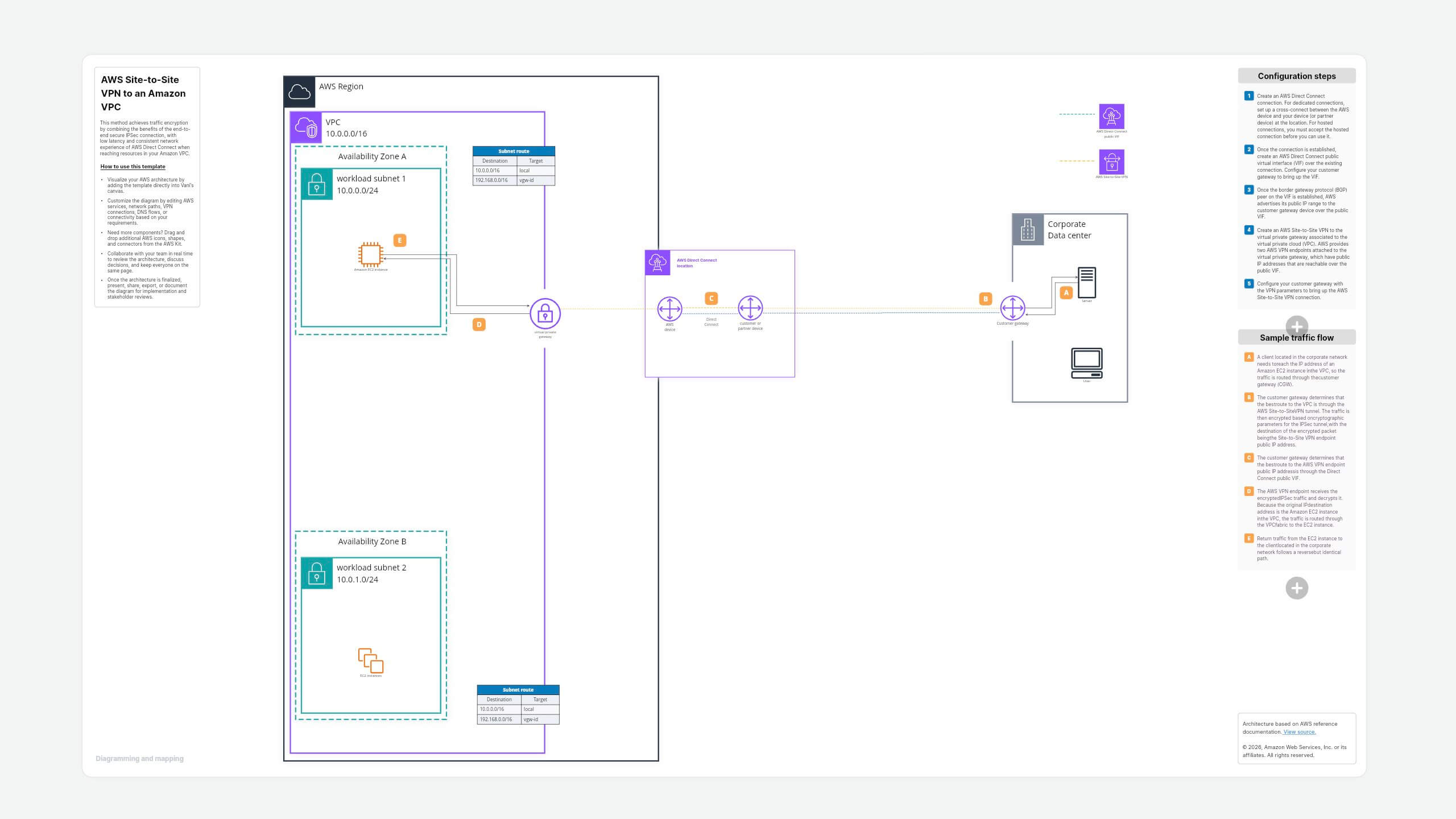Click the Direct Connect label between the devices
This screenshot has height=819, width=1456.
tap(711, 322)
